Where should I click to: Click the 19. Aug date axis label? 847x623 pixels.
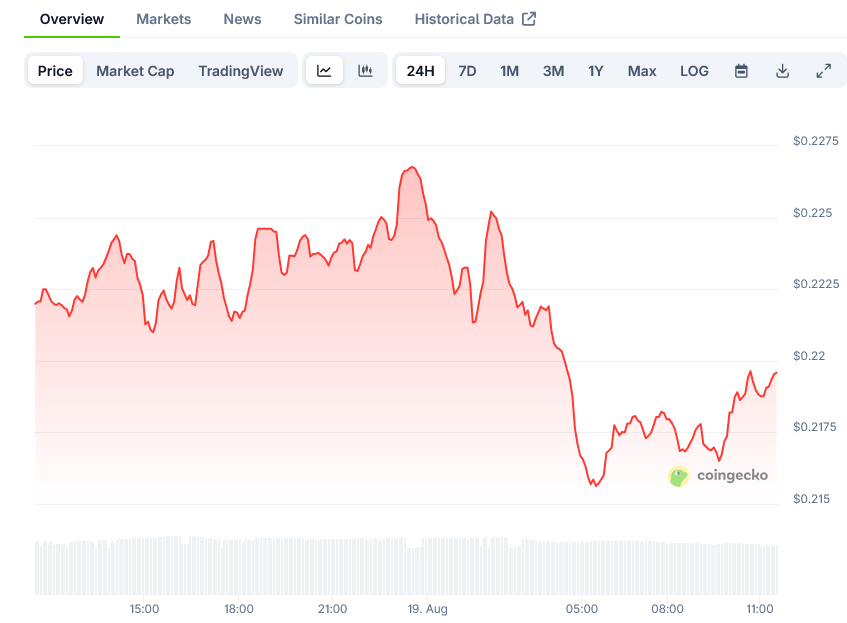click(x=427, y=609)
